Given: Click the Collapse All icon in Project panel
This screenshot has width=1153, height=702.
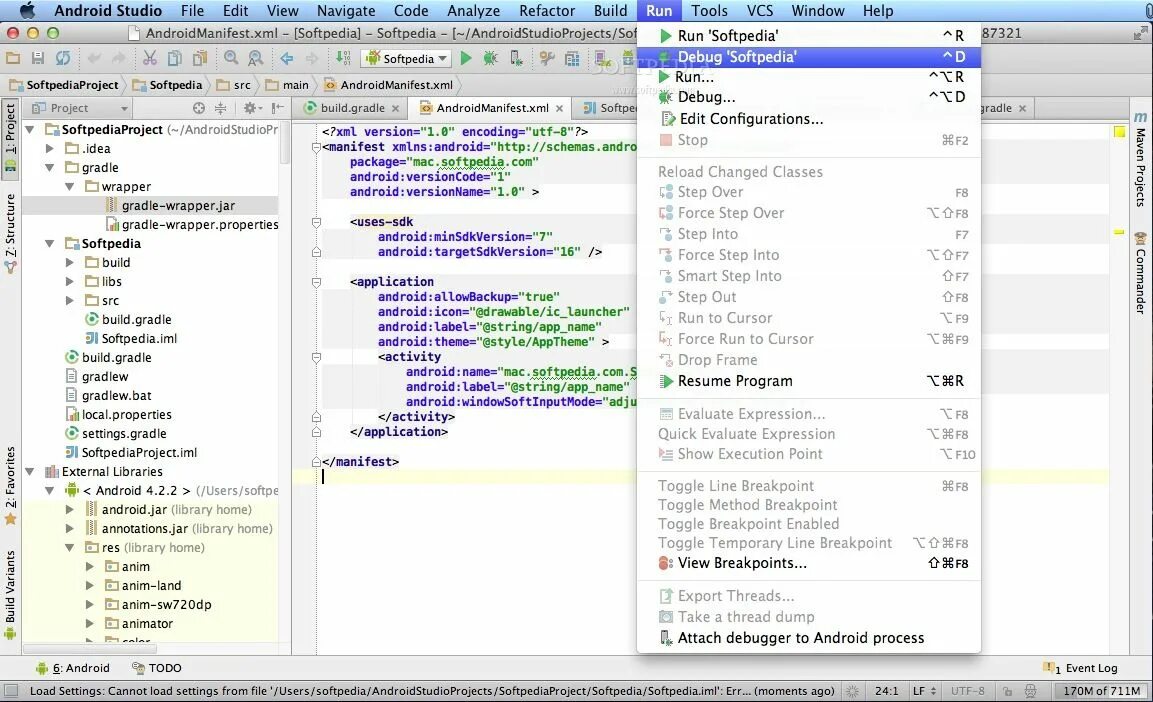Looking at the screenshot, I should (221, 108).
